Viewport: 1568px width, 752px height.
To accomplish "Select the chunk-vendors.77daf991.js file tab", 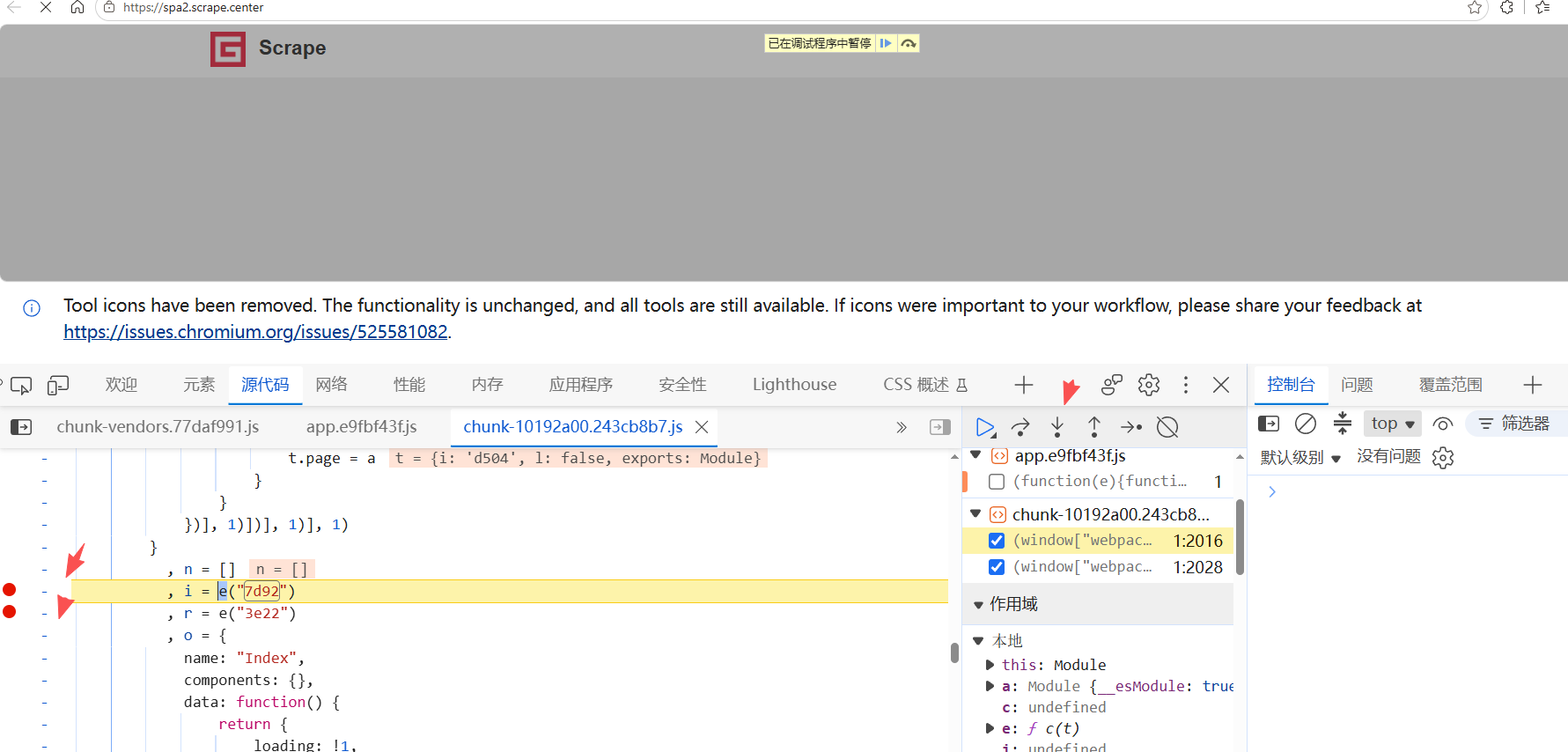I will [x=158, y=427].
